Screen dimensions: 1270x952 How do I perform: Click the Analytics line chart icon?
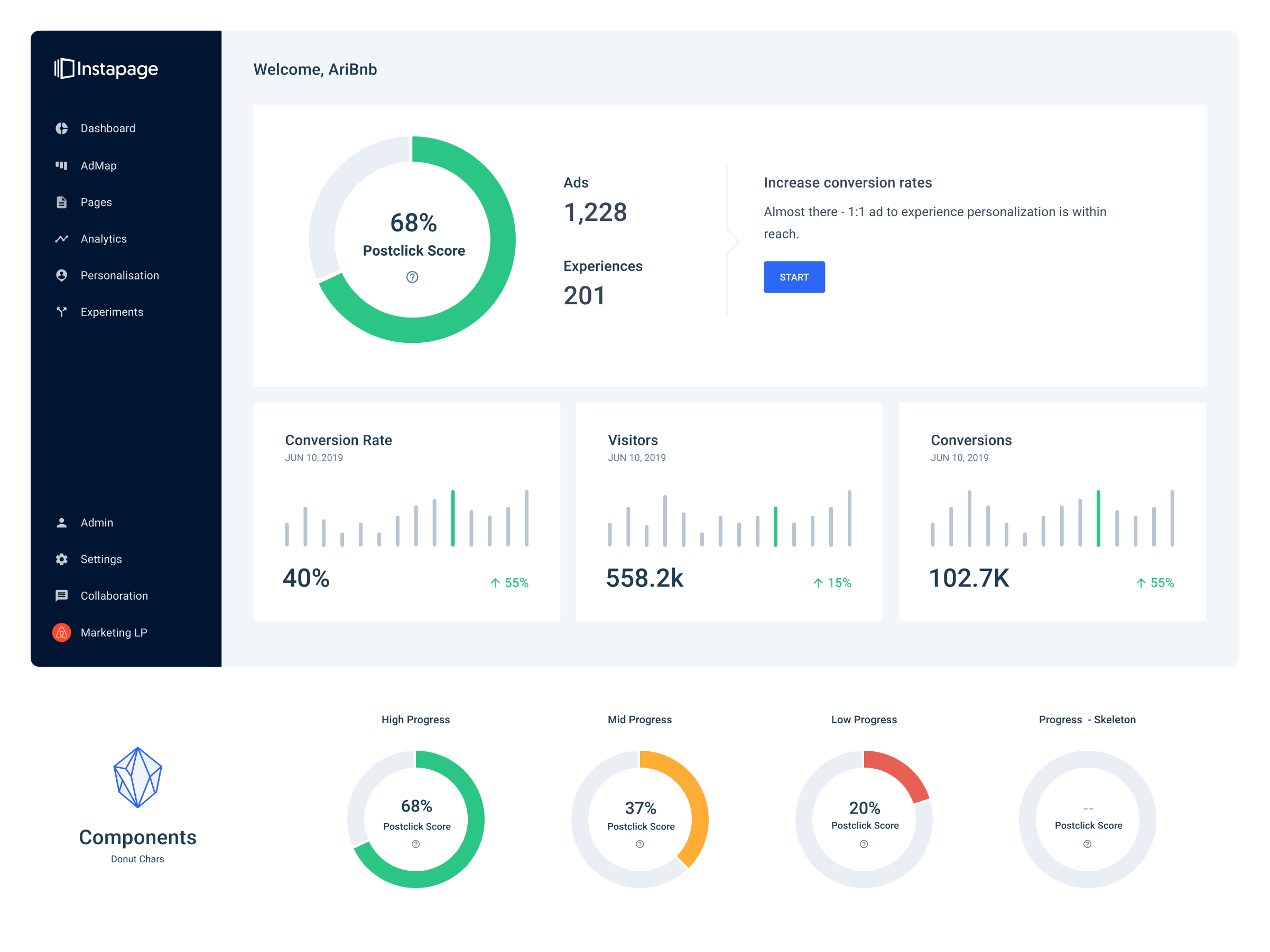(x=61, y=239)
